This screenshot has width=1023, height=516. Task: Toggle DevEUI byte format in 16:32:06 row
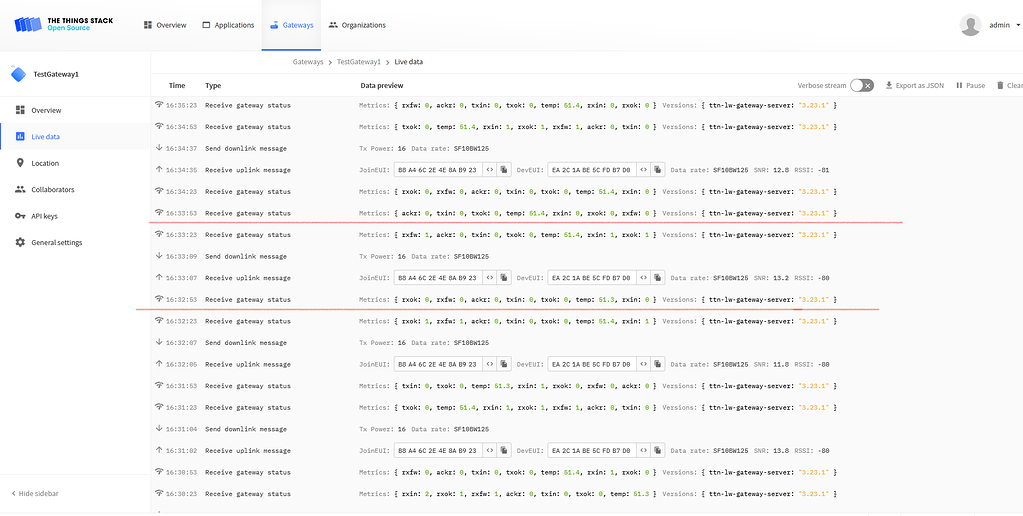(x=643, y=365)
